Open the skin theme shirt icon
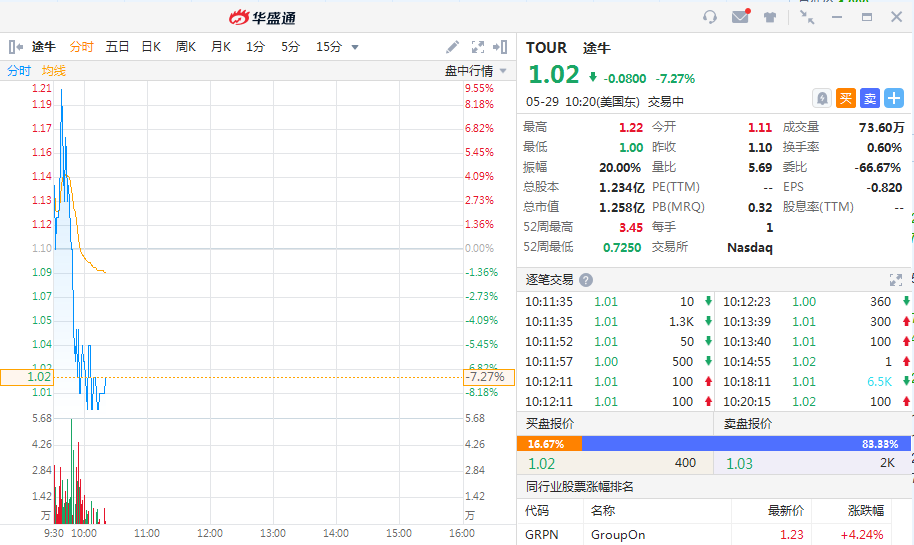The height and width of the screenshot is (545, 914). click(770, 17)
